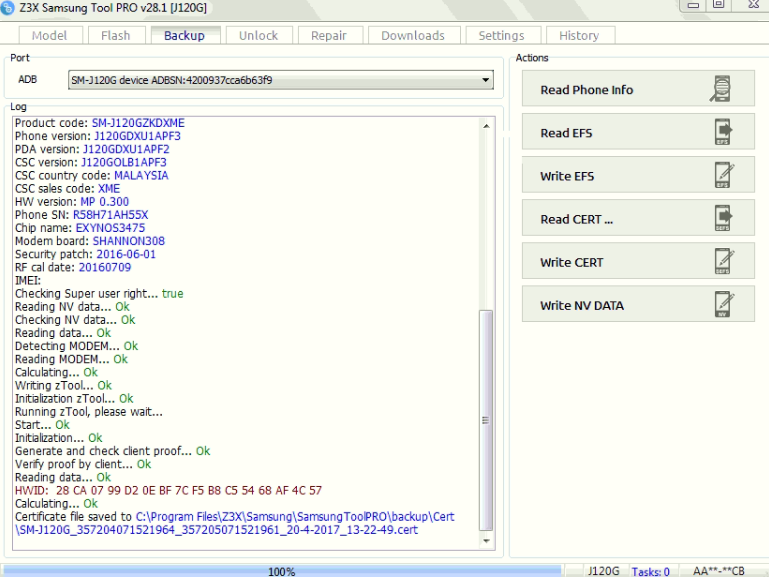This screenshot has width=769, height=577.
Task: Click the 100% progress bar
Action: [x=282, y=571]
